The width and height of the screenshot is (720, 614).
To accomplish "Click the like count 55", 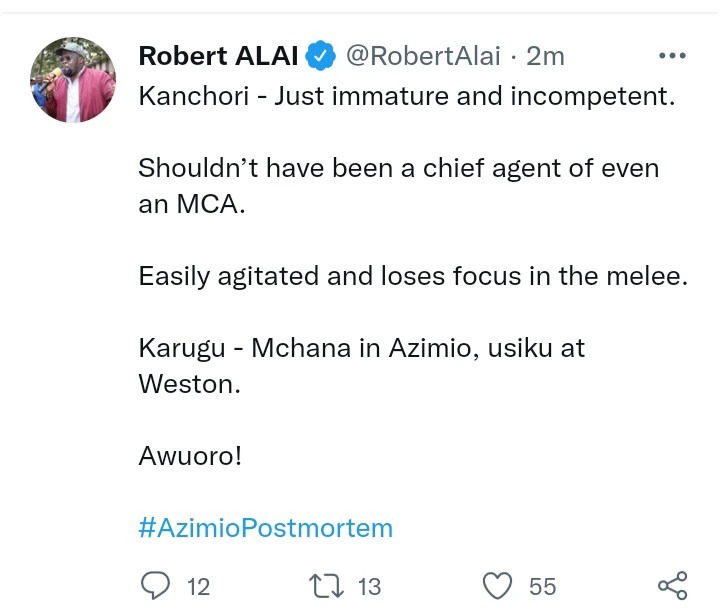I will [543, 586].
